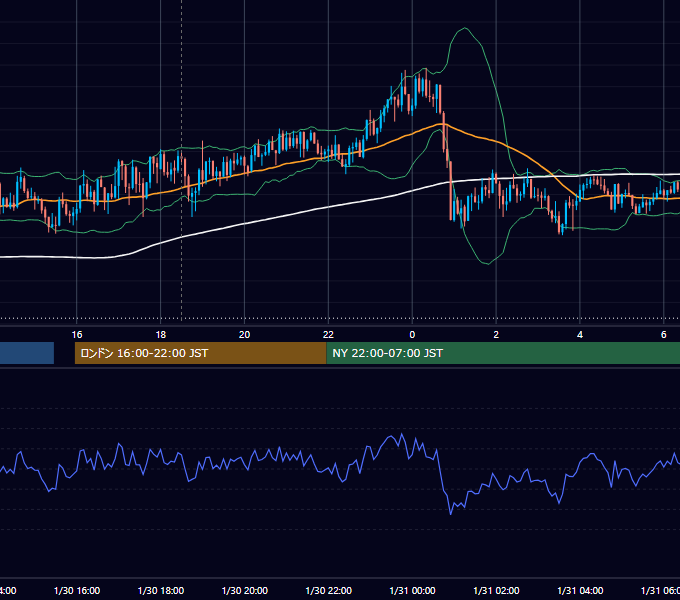
Task: Click the highest candlestick near midnight
Action: tap(426, 82)
